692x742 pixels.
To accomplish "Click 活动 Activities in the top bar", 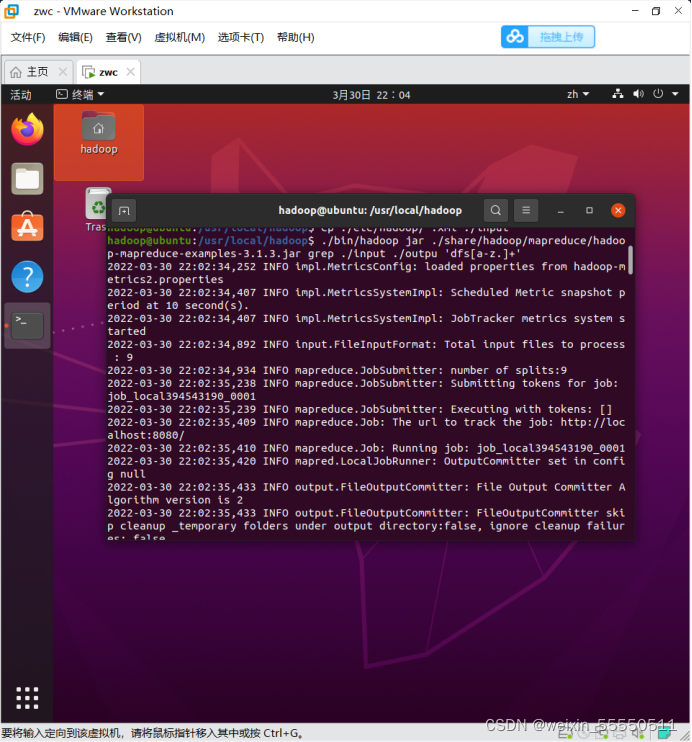I will click(21, 95).
